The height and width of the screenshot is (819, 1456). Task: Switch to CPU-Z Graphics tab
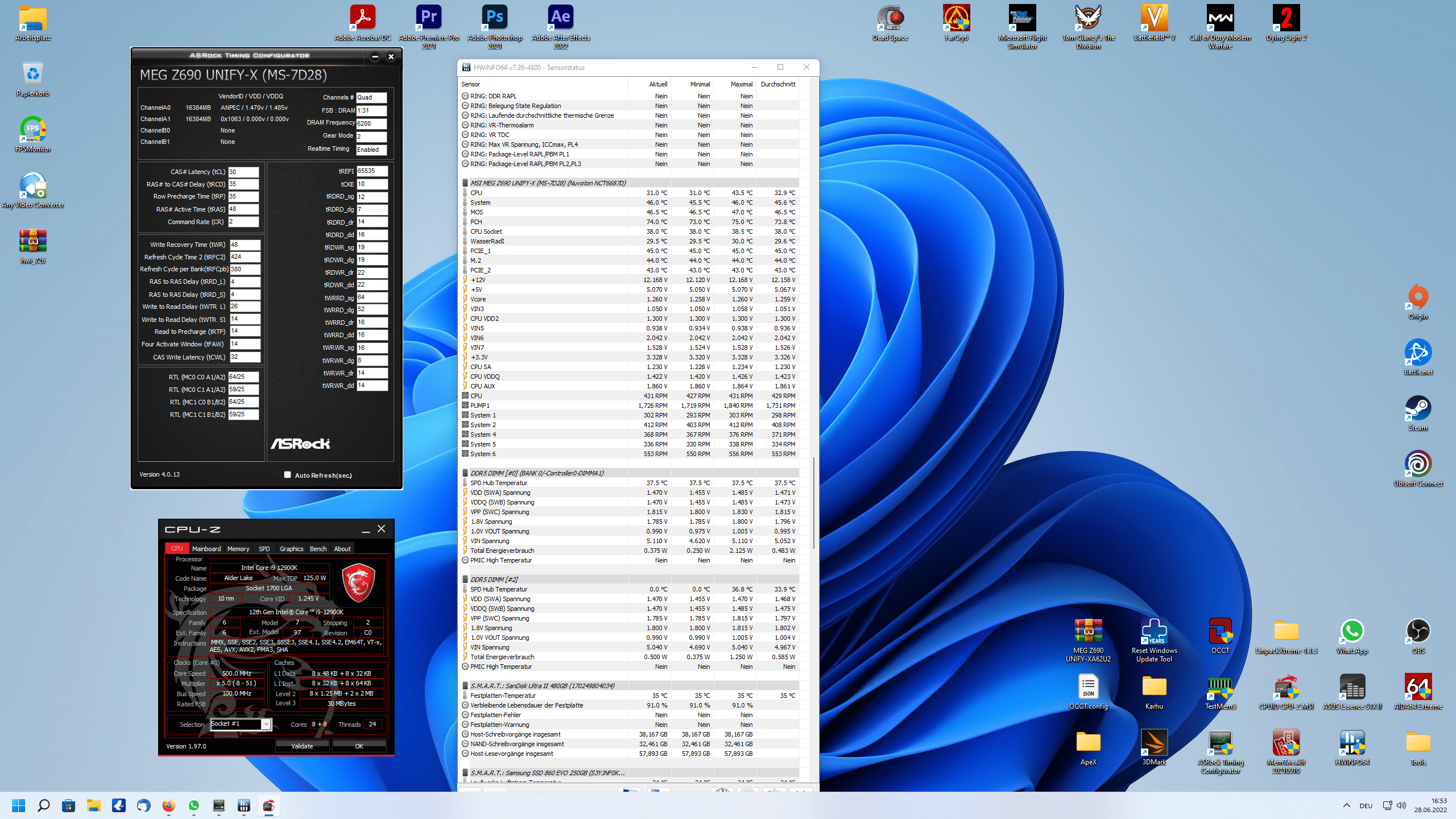(x=291, y=549)
